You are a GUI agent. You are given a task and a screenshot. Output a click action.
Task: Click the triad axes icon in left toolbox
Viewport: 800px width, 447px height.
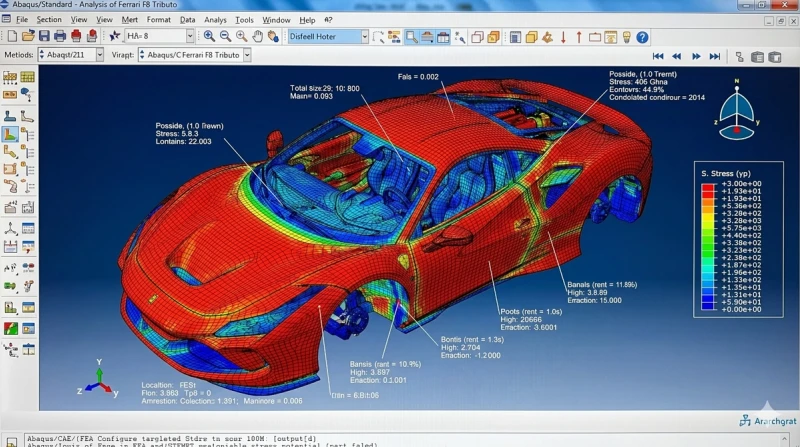coord(10,228)
